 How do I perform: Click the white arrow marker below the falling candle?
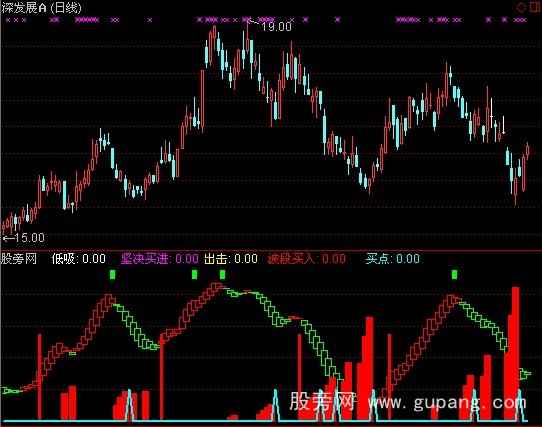(x=504, y=125)
